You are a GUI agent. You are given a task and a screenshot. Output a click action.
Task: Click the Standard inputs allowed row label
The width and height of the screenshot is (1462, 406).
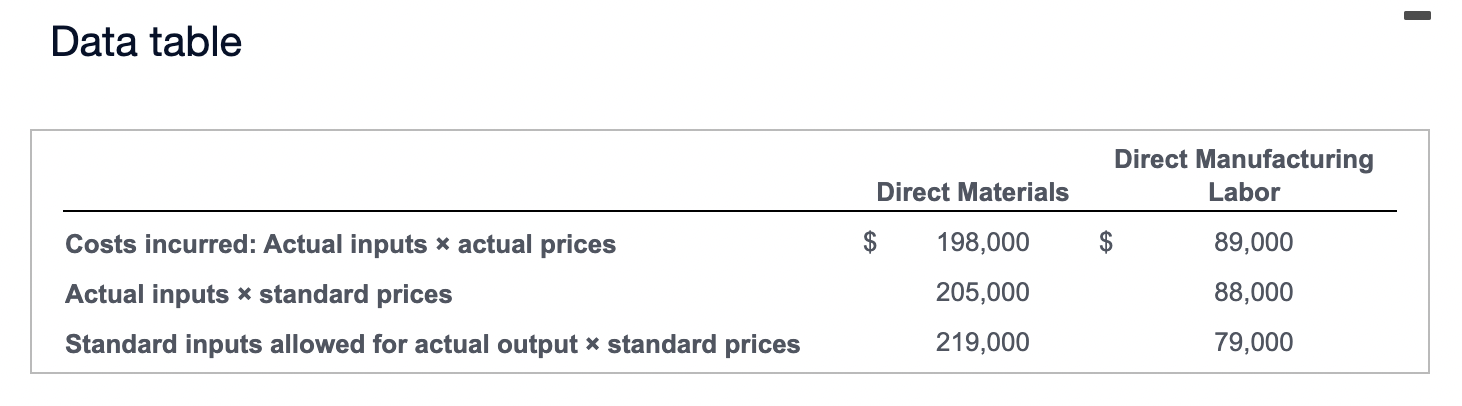pyautogui.click(x=432, y=344)
